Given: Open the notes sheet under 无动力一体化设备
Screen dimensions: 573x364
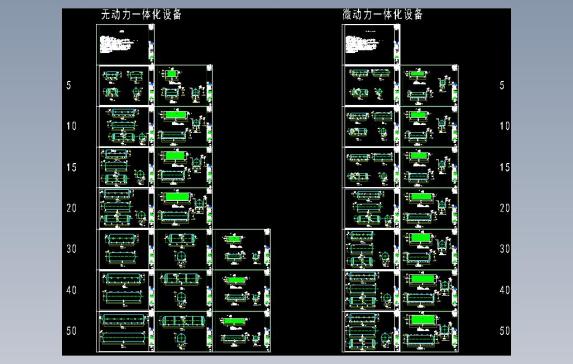Looking at the screenshot, I should (125, 45).
